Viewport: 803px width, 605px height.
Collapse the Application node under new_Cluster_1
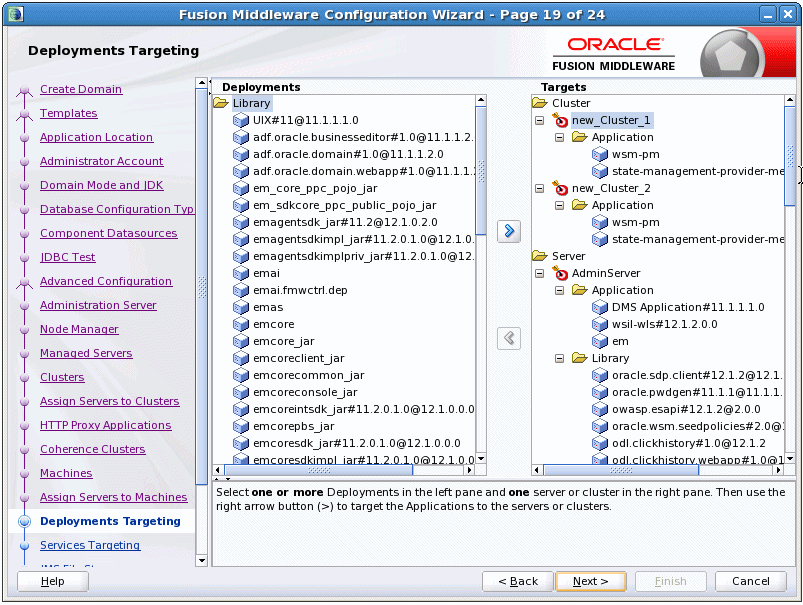click(559, 137)
